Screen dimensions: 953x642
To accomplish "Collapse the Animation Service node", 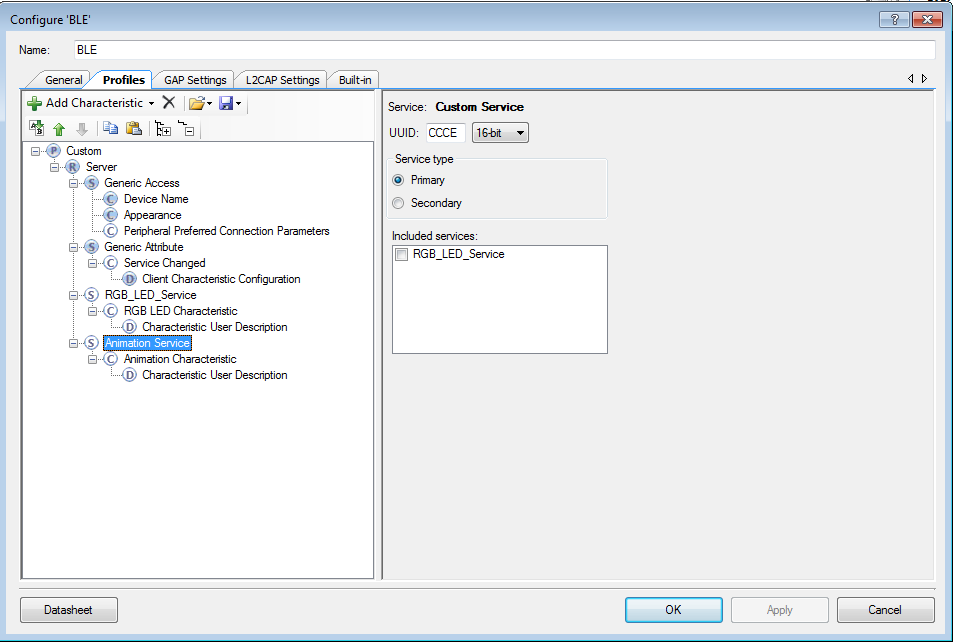I will 74,343.
